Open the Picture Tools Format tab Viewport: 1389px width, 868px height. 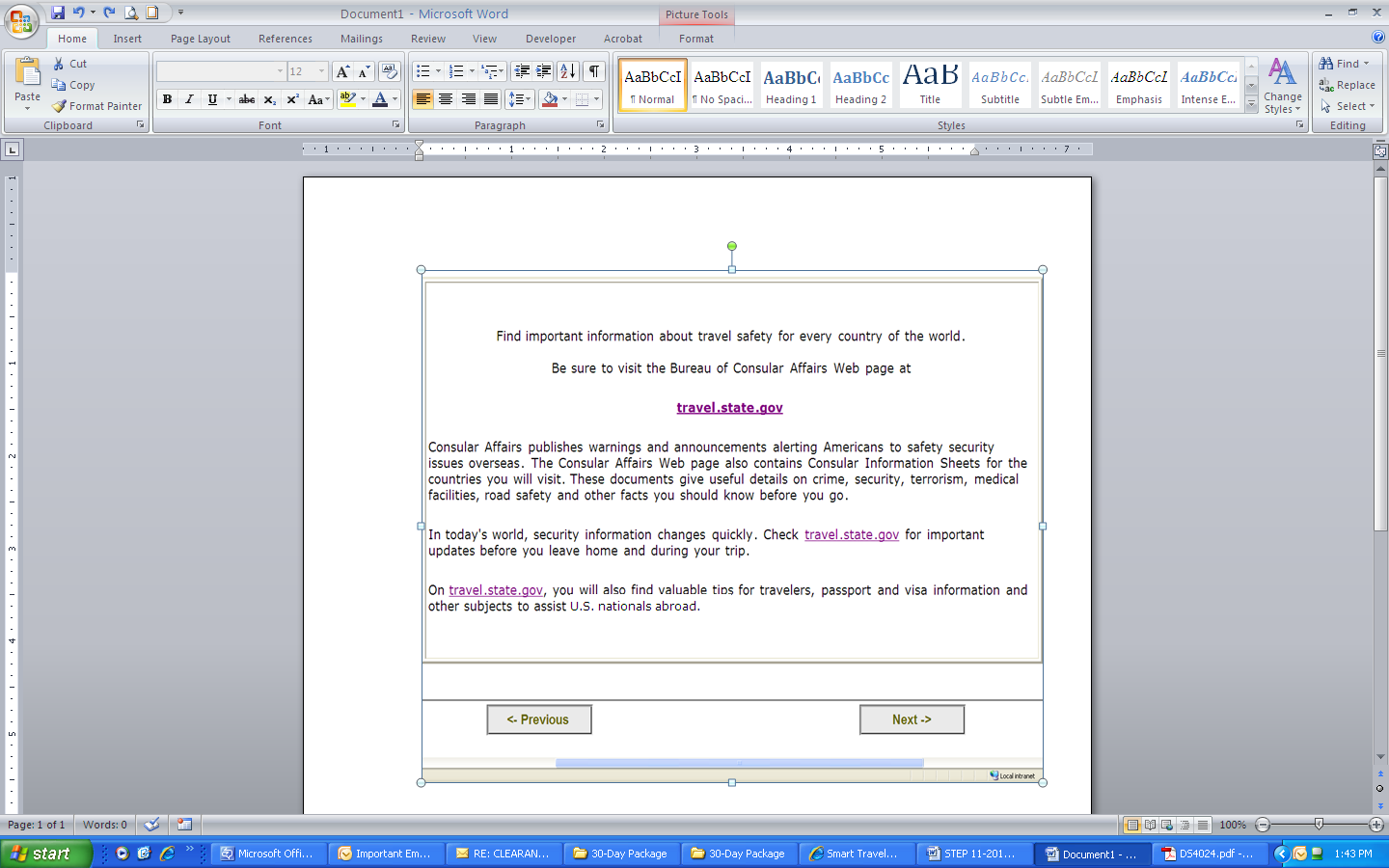[696, 39]
